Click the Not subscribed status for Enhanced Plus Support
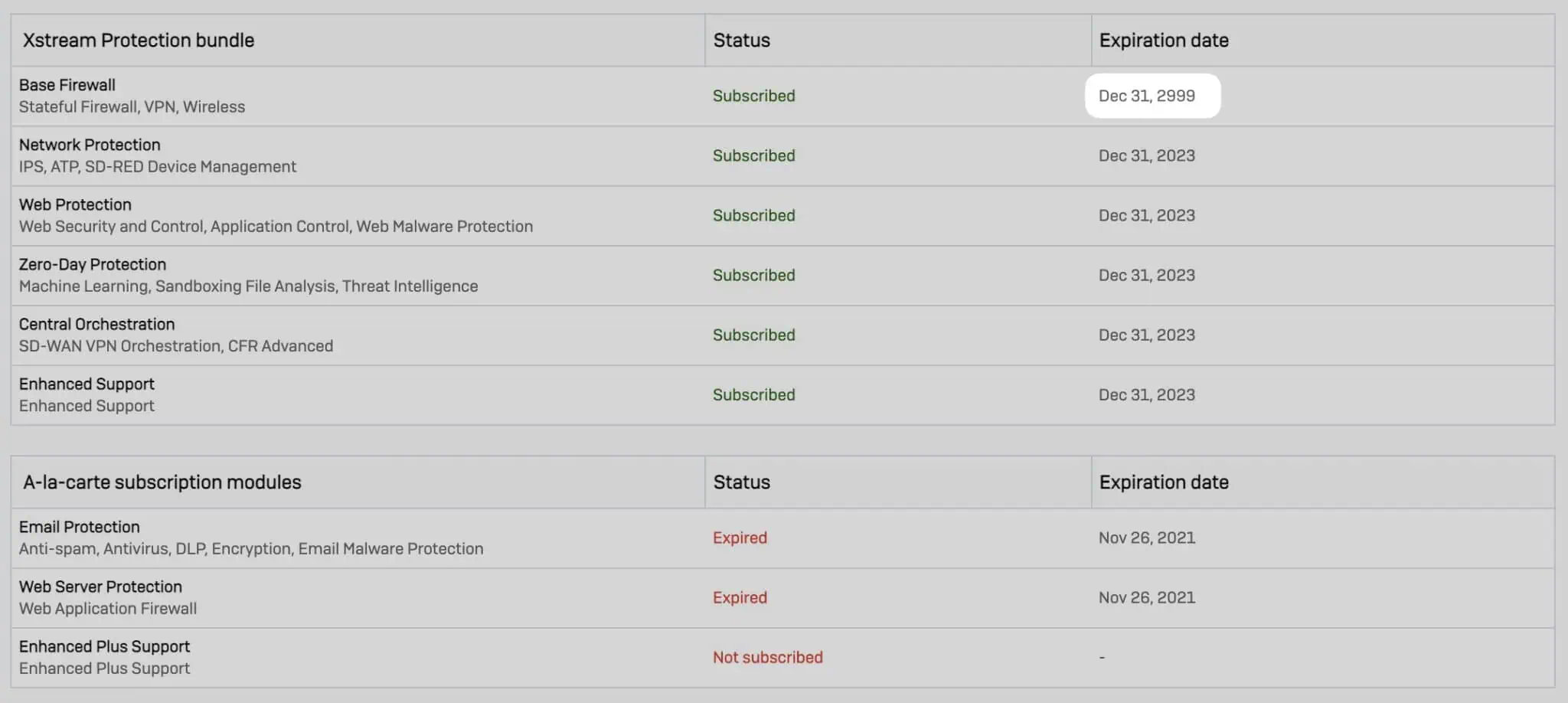Screen dimensions: 1568x703 click(766, 656)
